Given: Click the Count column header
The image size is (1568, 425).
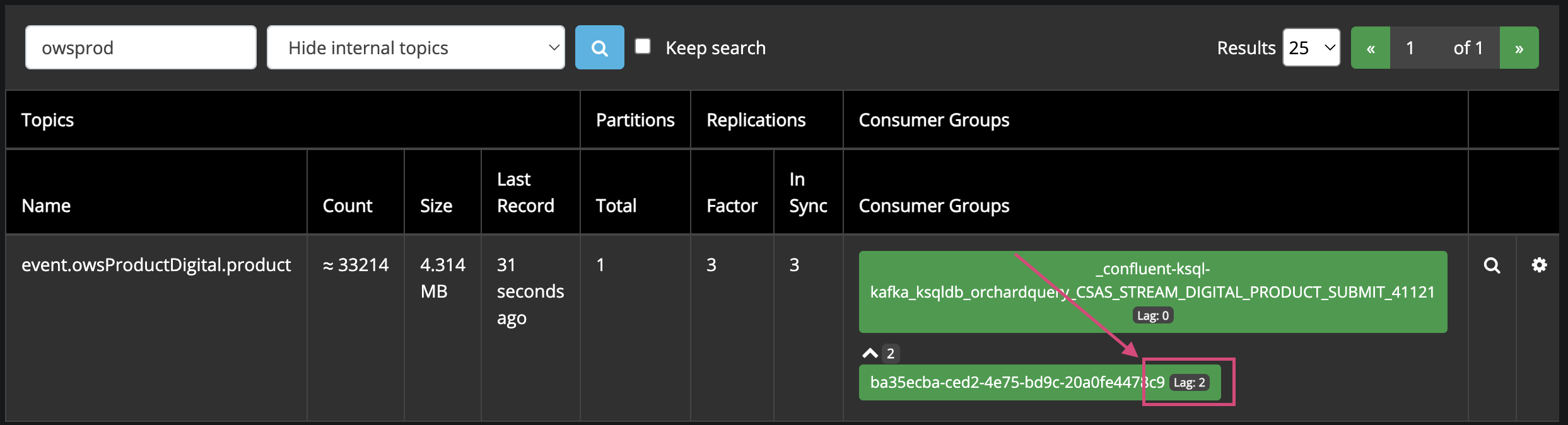Looking at the screenshot, I should (348, 206).
